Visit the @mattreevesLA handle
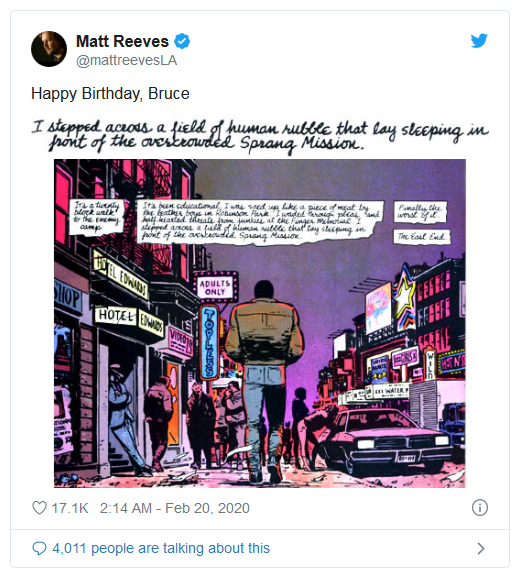The width and height of the screenshot is (519, 578). [x=126, y=60]
